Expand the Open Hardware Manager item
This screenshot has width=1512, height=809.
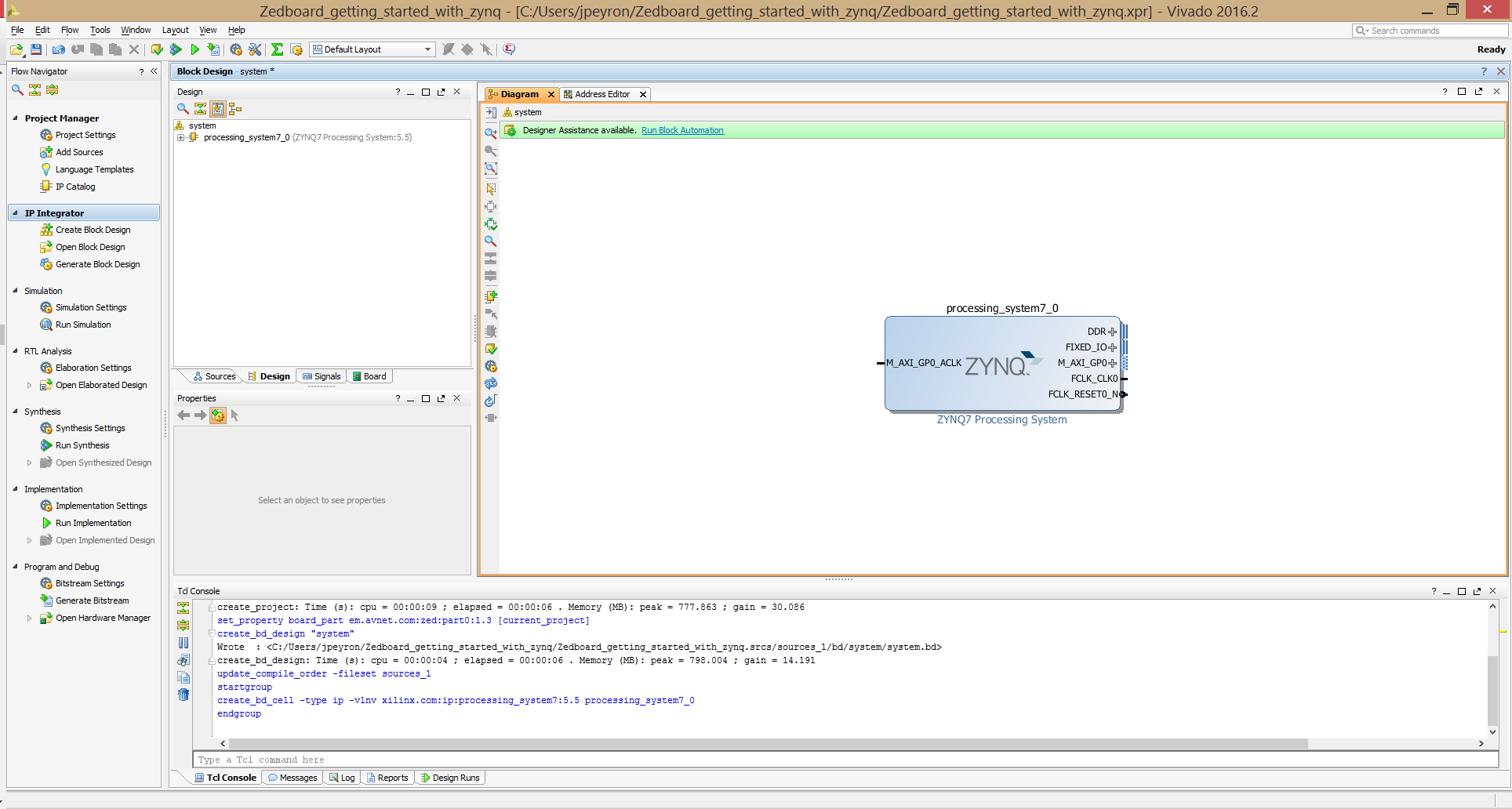30,618
